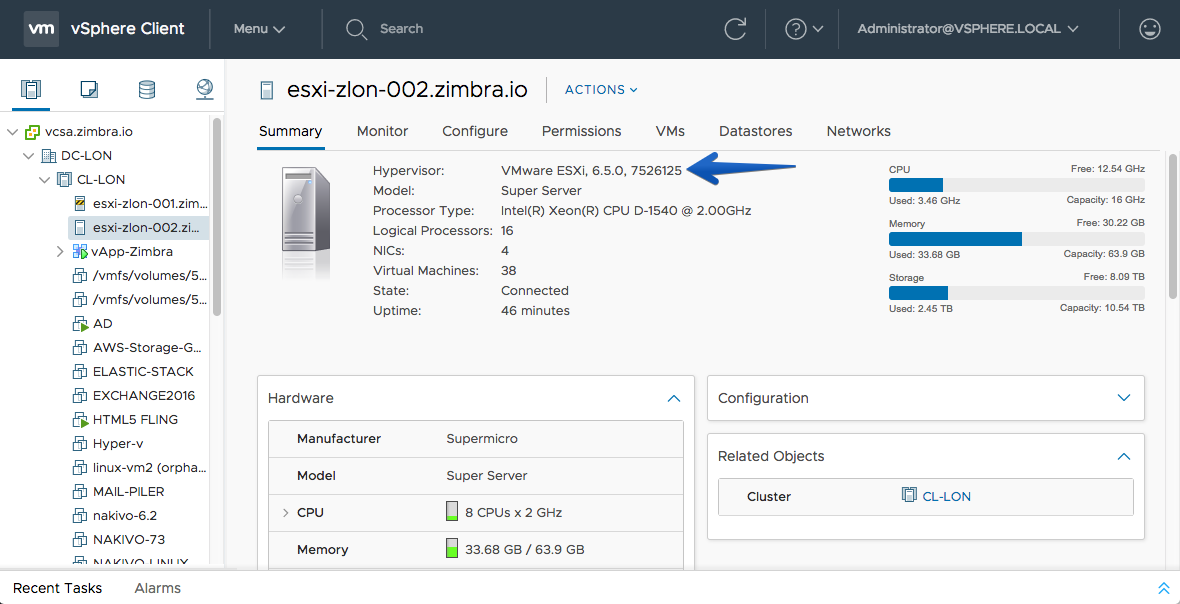Click the Storage usage bar

pos(1017,293)
